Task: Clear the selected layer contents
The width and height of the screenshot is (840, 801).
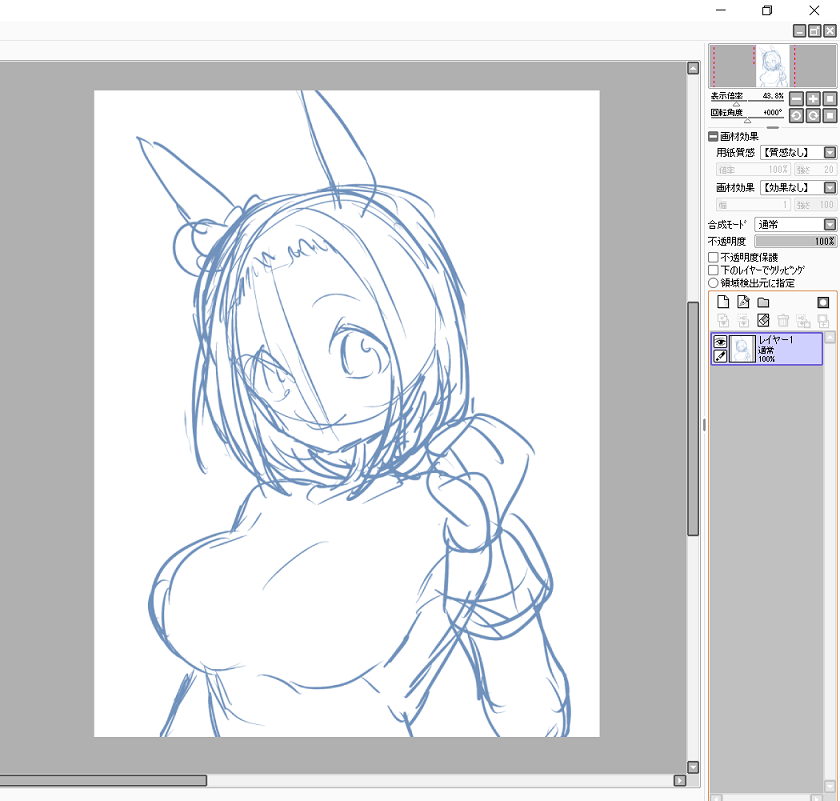Action: (x=763, y=321)
